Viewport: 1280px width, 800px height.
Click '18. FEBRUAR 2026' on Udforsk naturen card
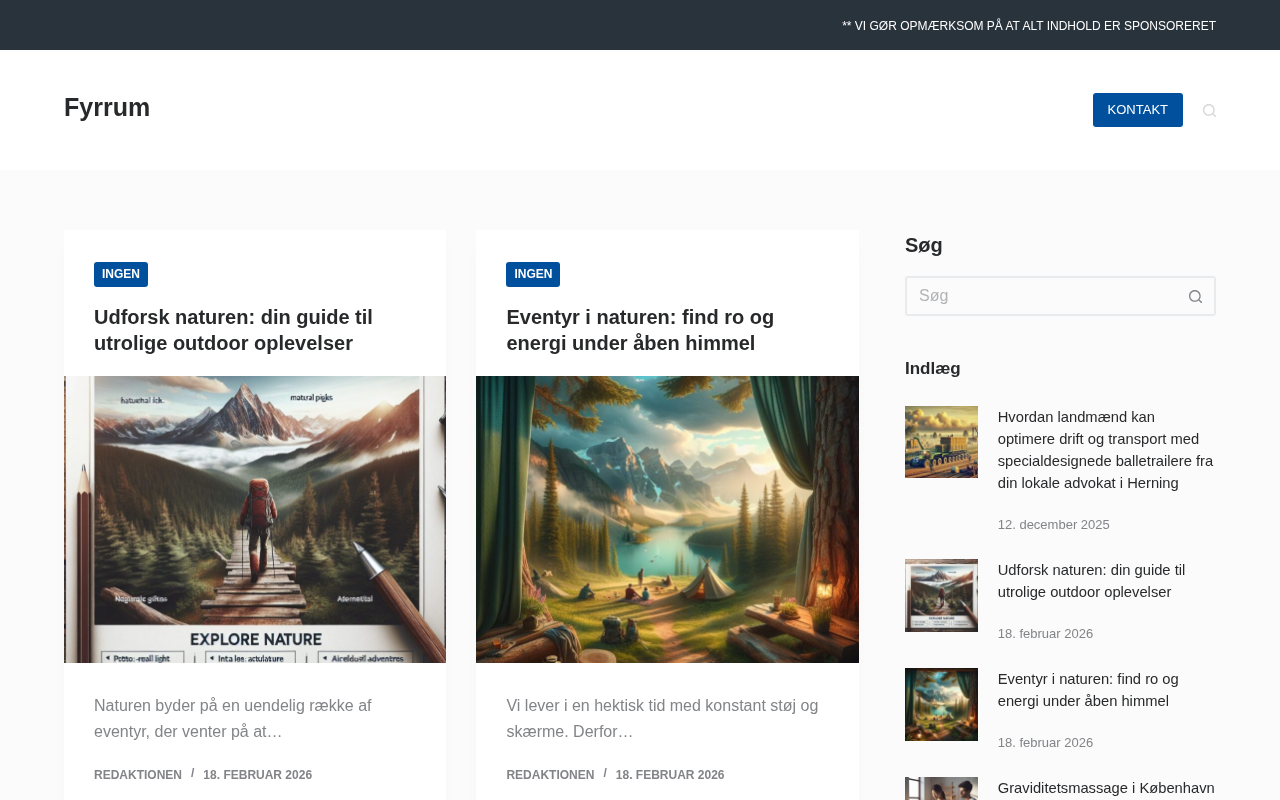pos(258,775)
